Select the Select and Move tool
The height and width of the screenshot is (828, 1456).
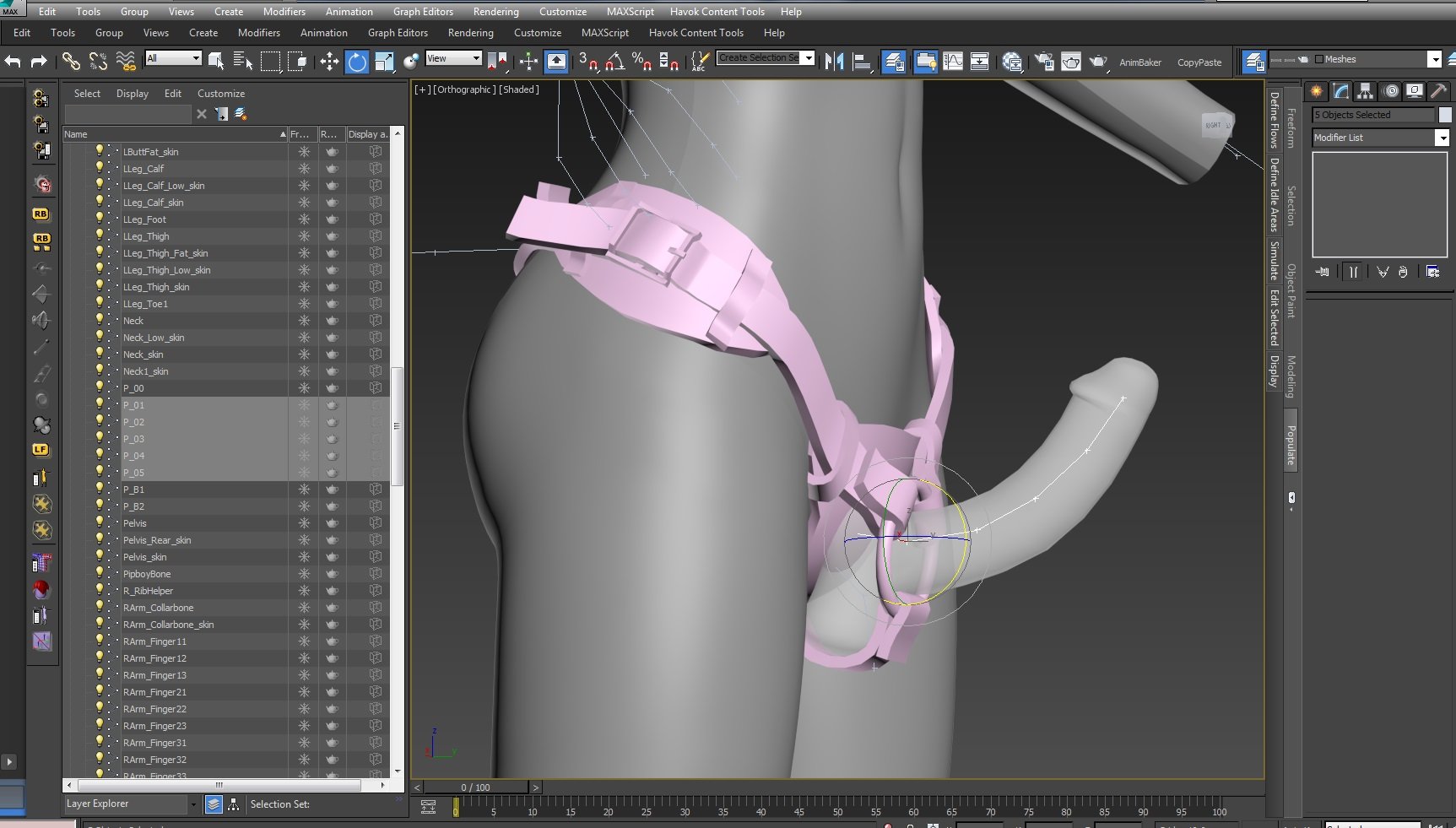click(x=329, y=62)
